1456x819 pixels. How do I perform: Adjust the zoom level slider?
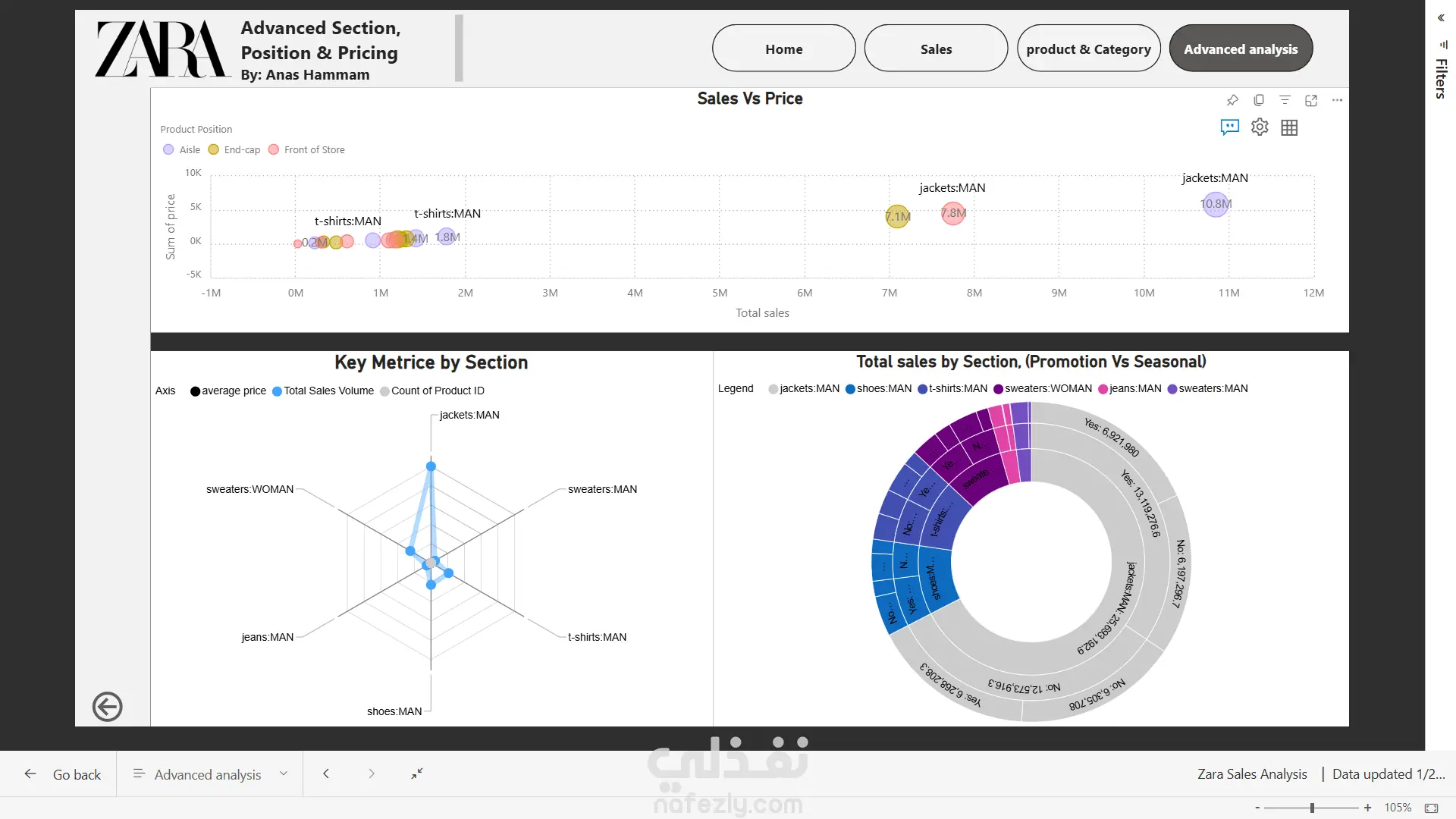coord(1312,808)
